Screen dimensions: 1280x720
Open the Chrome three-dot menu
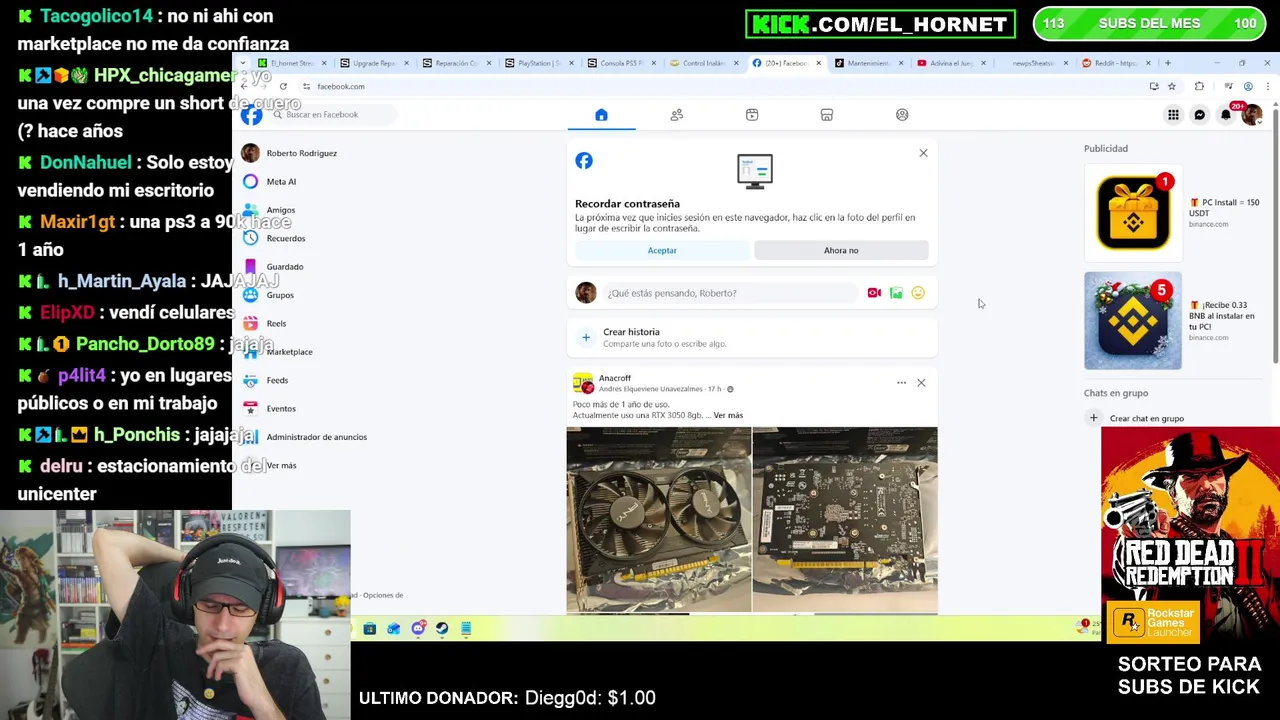[x=1267, y=86]
